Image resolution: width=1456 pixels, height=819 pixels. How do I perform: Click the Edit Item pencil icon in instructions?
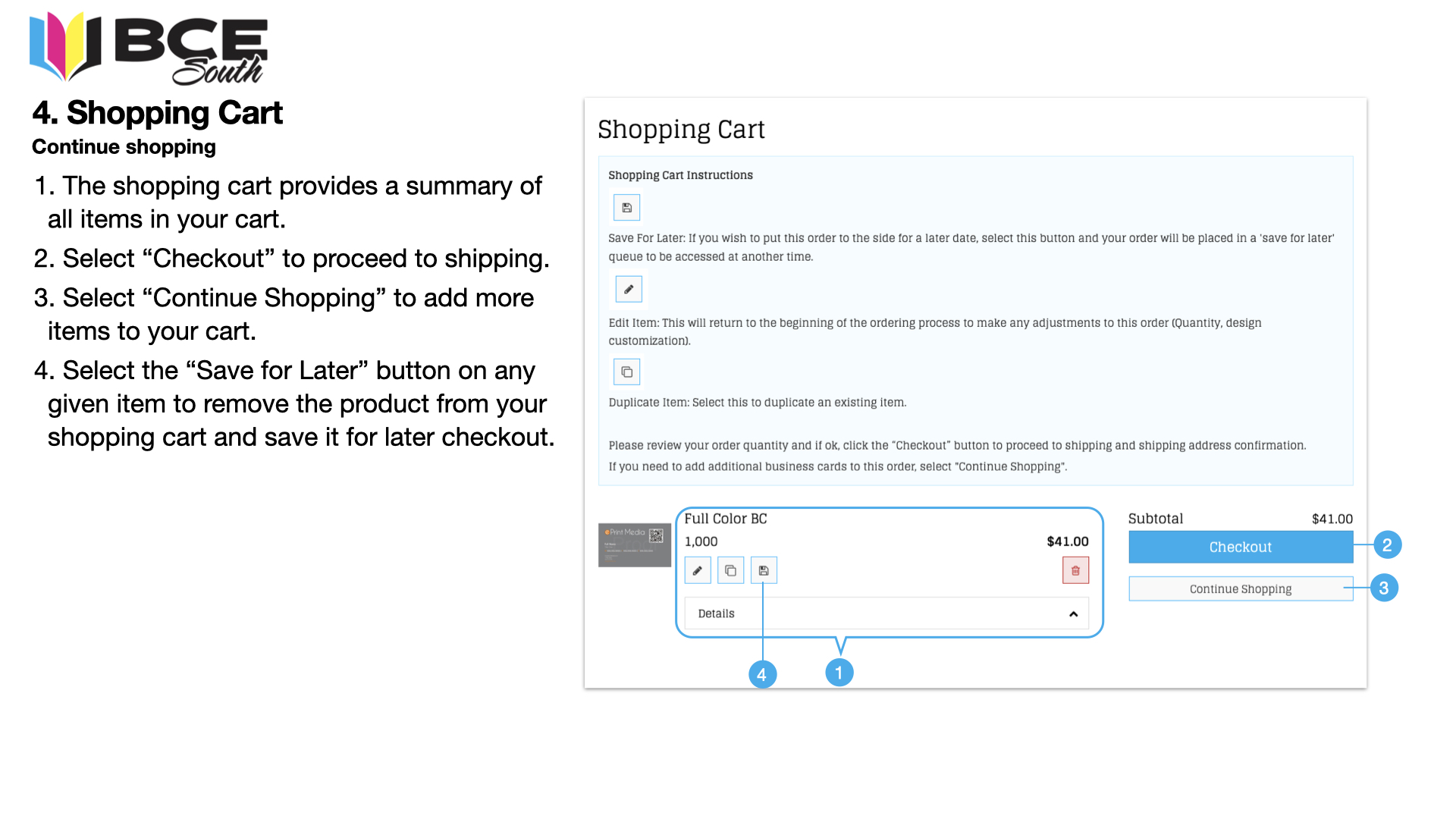629,289
